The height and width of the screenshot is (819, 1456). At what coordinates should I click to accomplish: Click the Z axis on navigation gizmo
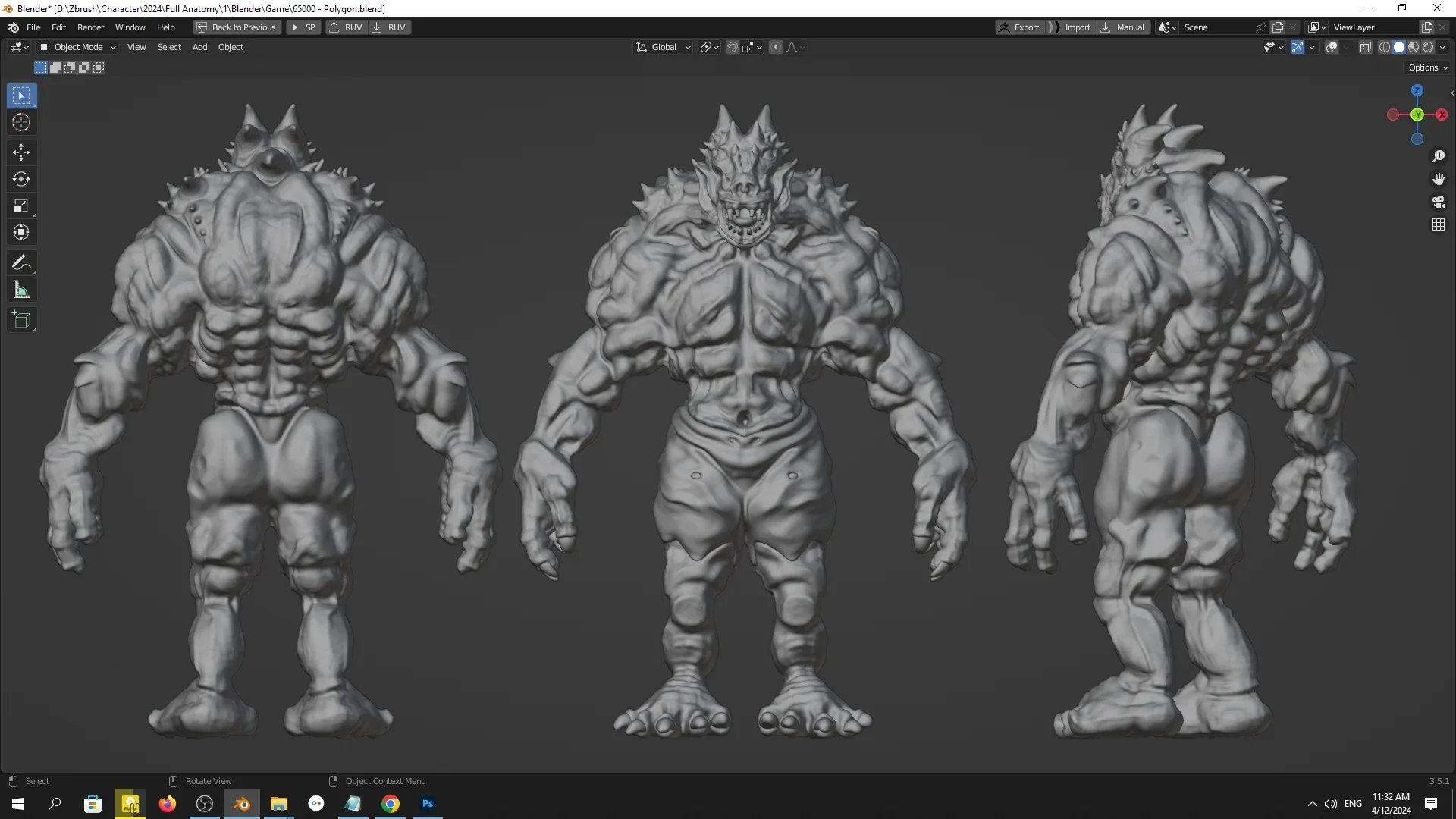pos(1417,90)
